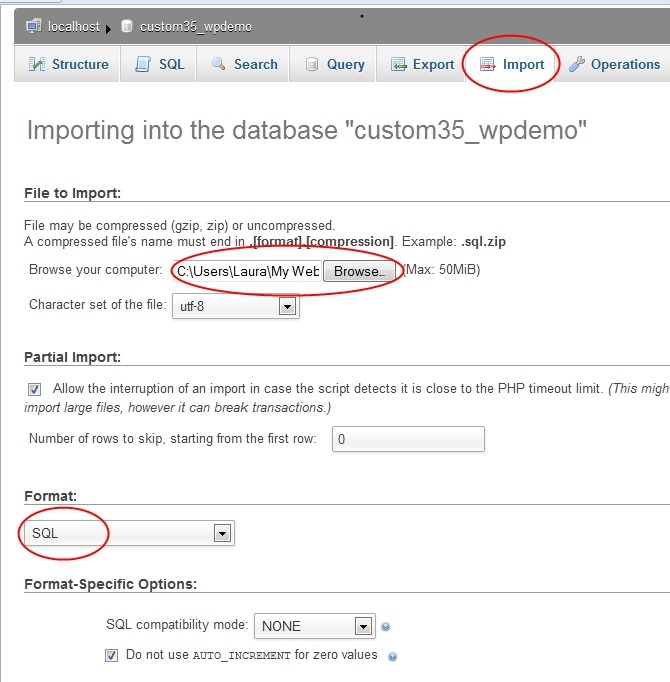Open the Search tab
Screen dimensions: 670x682
coord(243,64)
